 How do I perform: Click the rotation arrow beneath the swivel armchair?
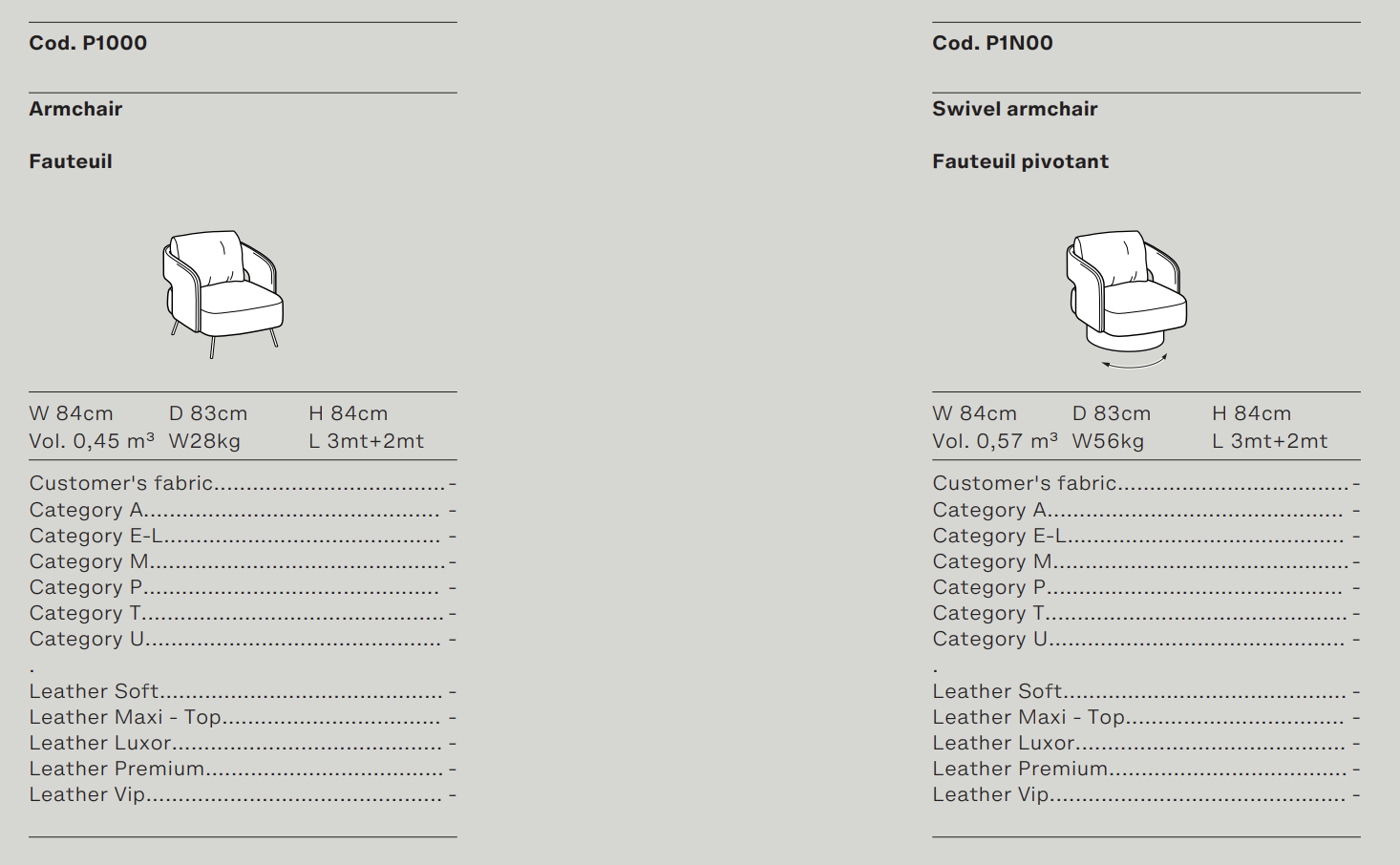tap(1134, 362)
